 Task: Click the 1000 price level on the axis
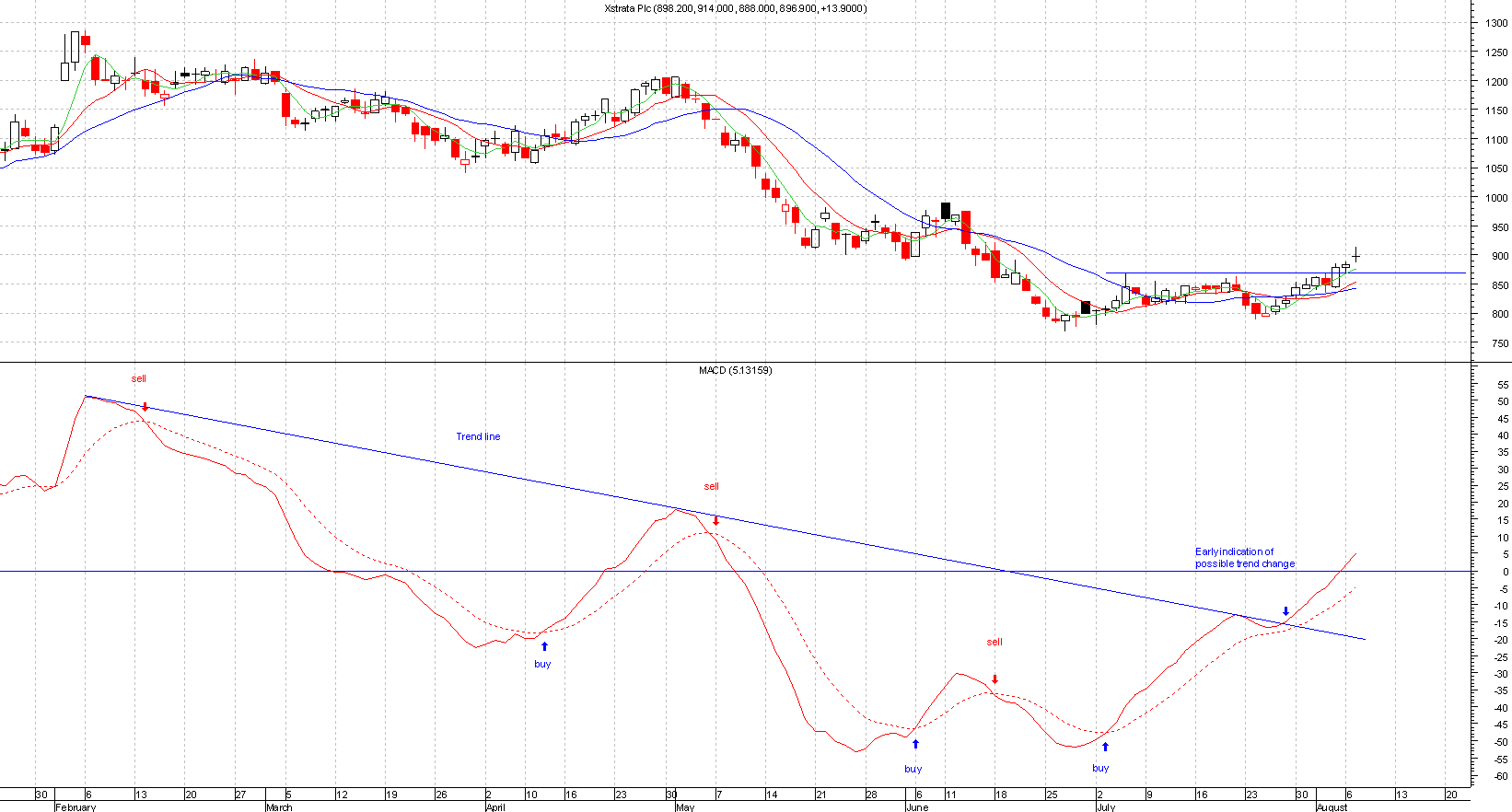pyautogui.click(x=1496, y=198)
